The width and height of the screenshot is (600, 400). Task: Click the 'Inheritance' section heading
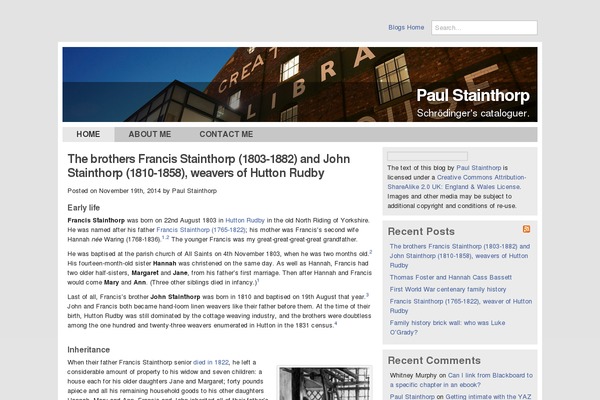[x=88, y=350]
